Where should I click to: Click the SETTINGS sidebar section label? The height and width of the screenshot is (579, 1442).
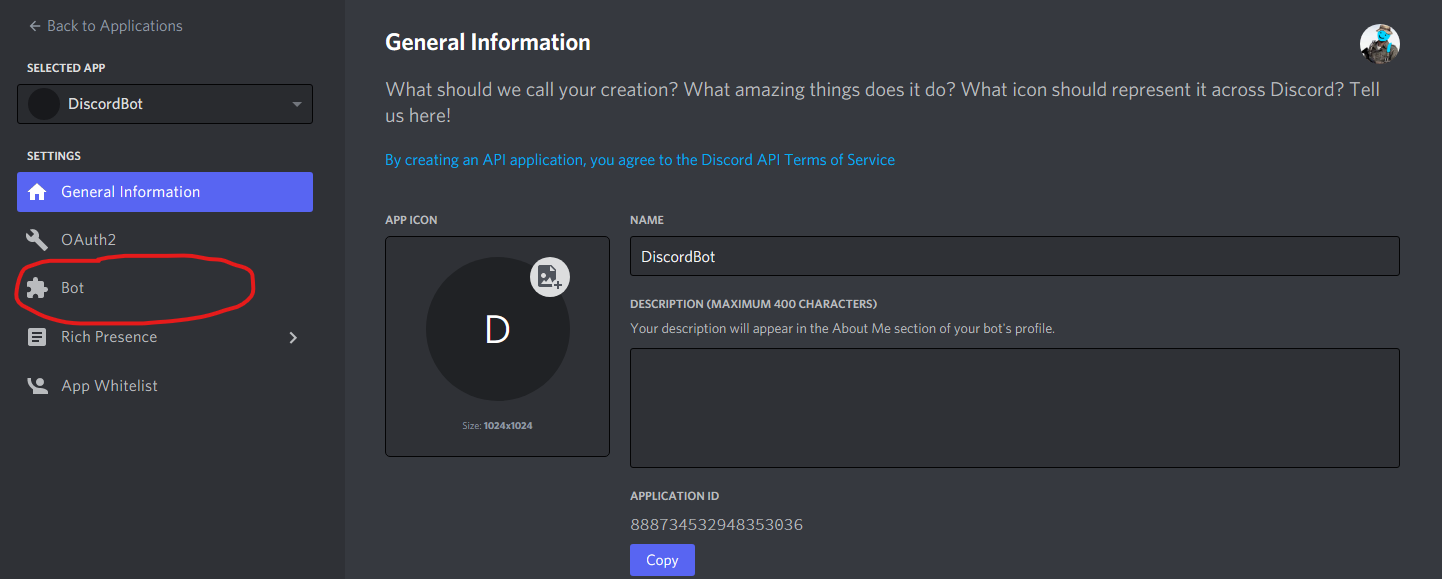pos(54,156)
